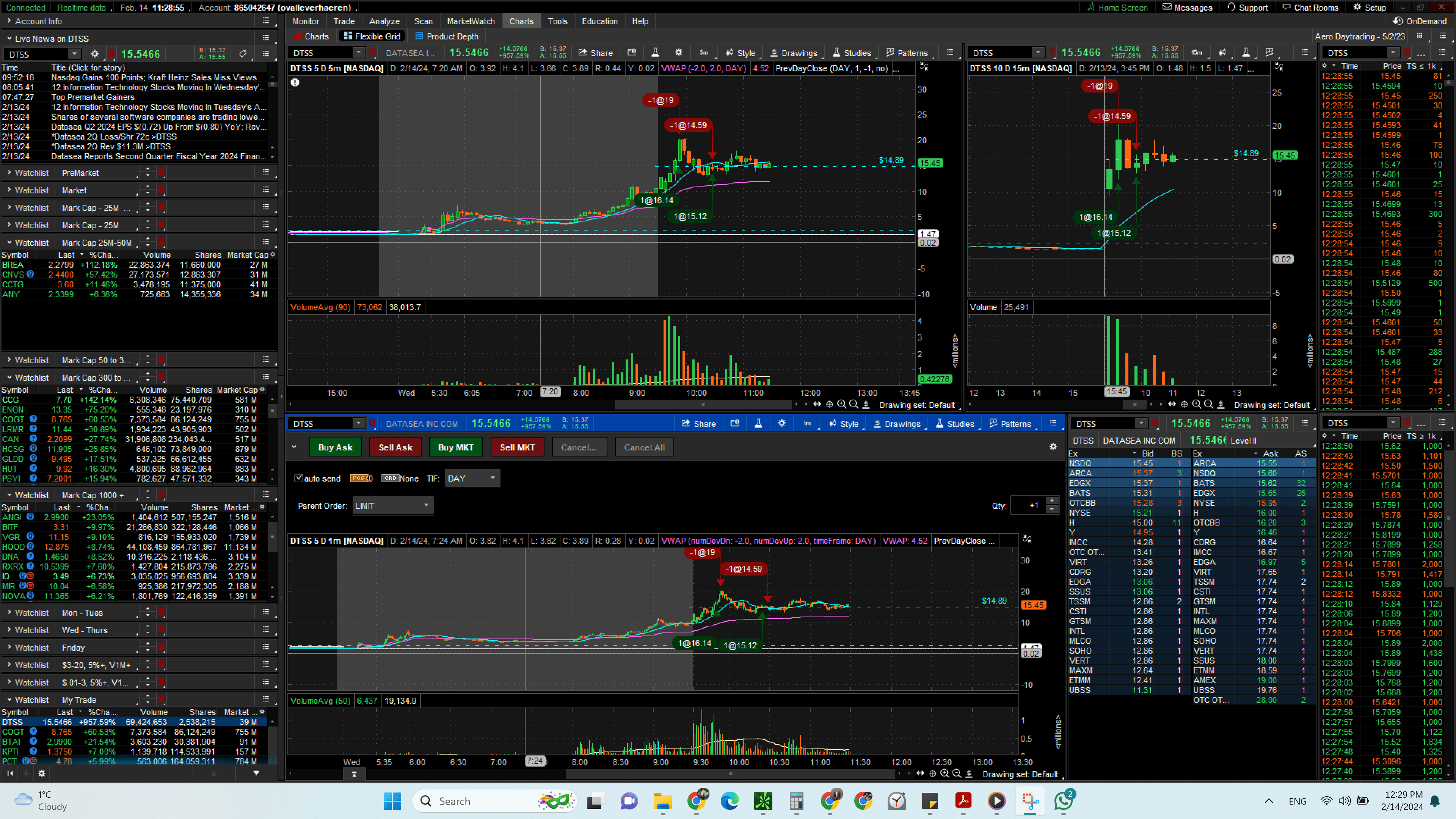Screen dimensions: 1456x819
Task: Open the MarketWatch menu tab
Action: point(470,21)
